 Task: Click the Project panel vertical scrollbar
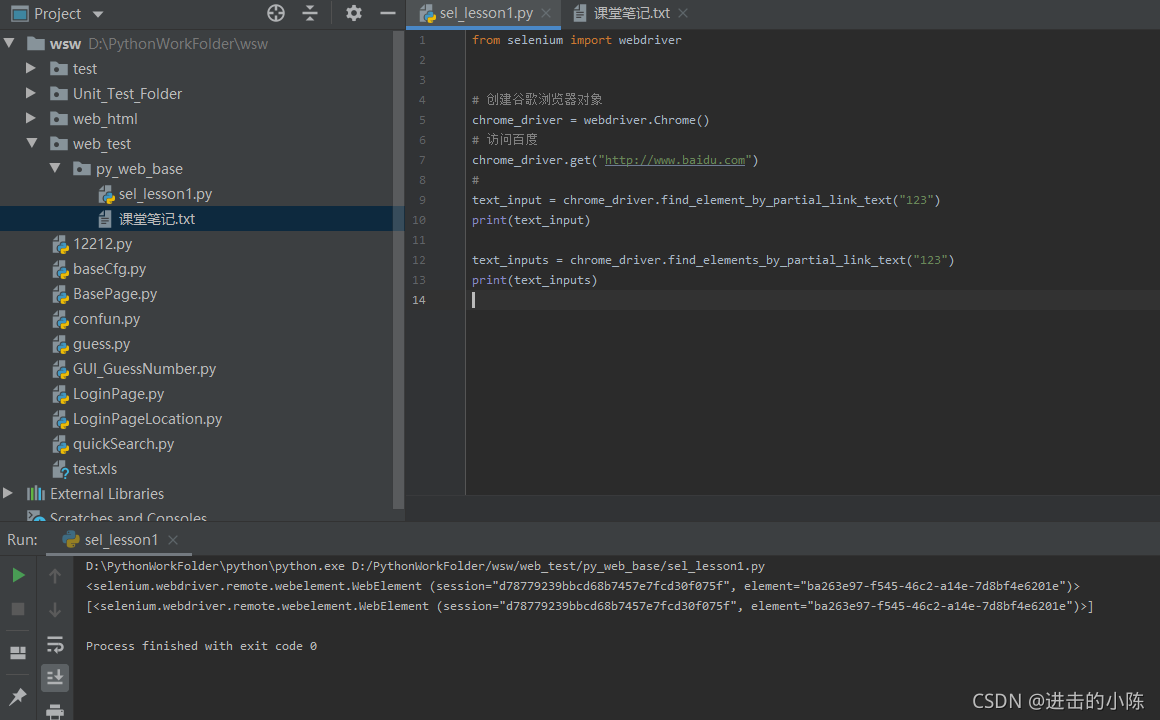(399, 270)
